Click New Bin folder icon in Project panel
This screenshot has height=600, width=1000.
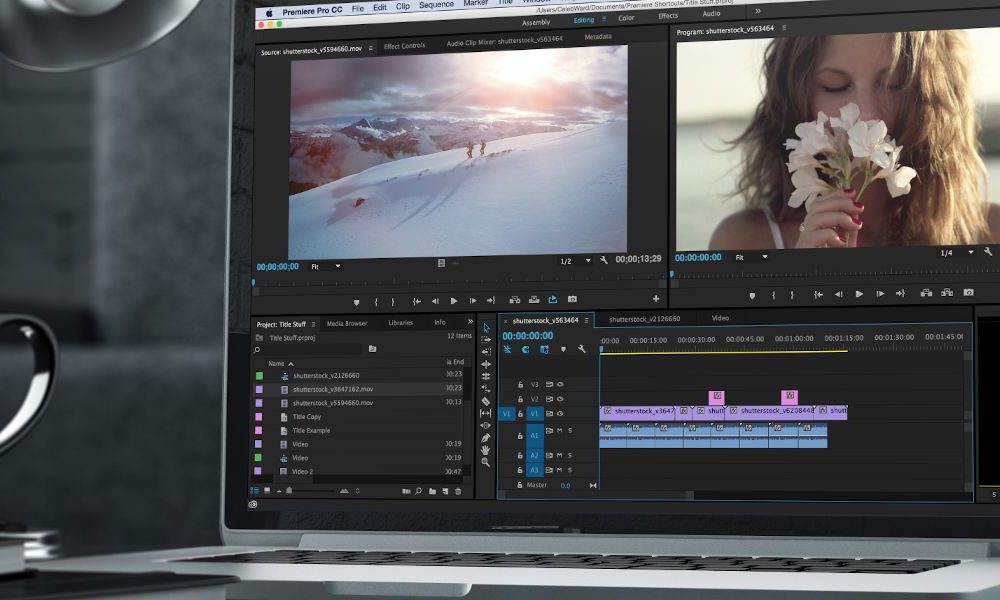432,491
